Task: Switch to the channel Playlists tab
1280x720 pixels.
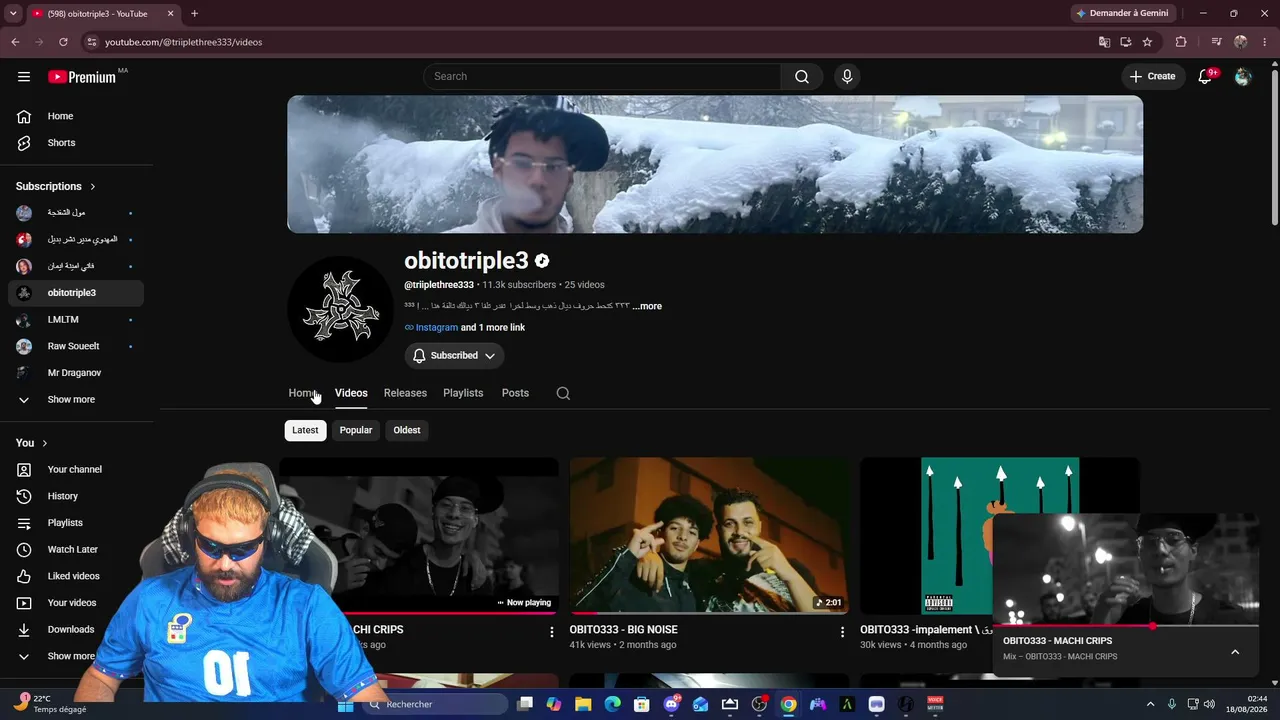Action: coord(463,393)
